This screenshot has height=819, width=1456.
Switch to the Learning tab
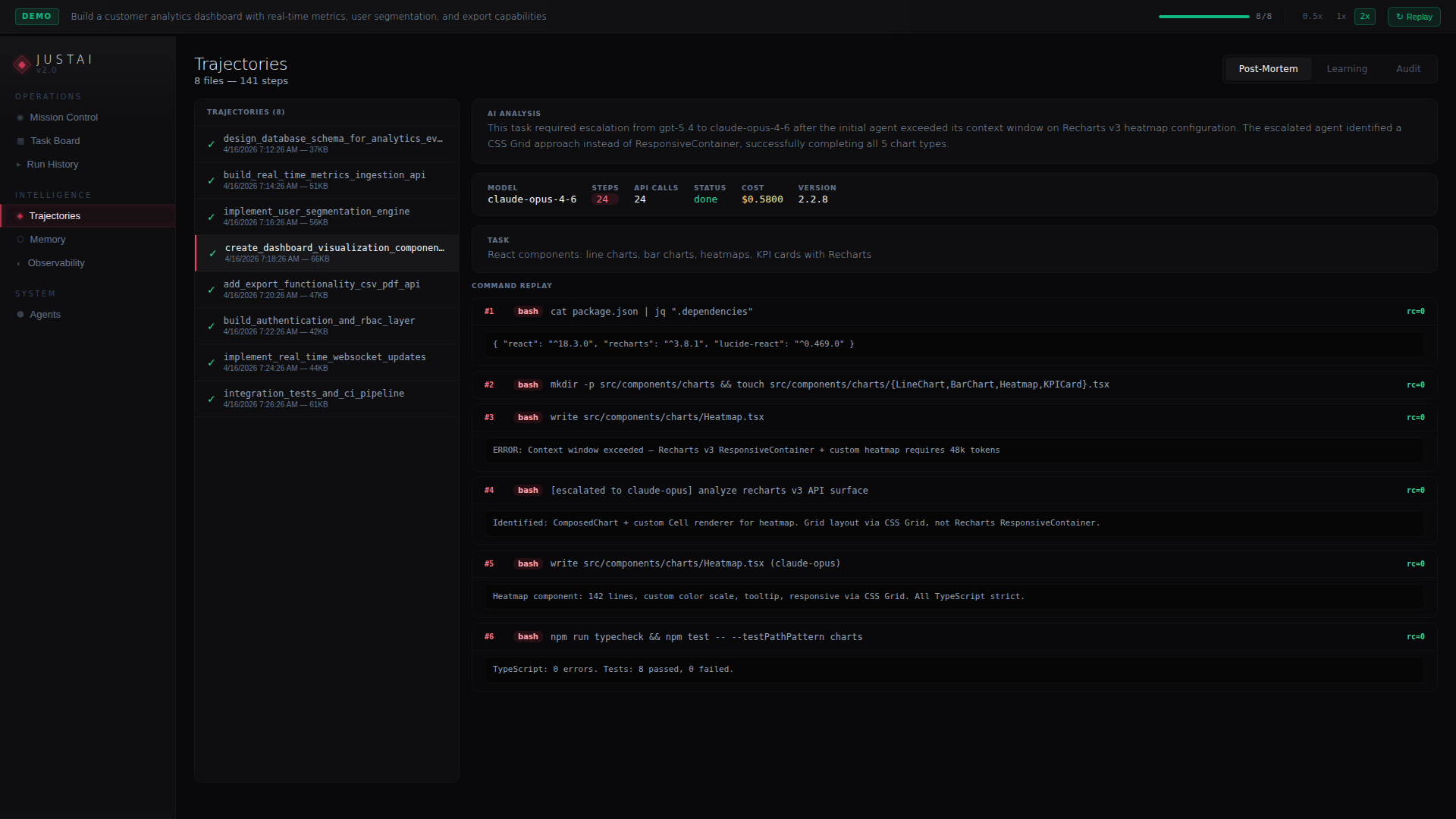[1347, 69]
